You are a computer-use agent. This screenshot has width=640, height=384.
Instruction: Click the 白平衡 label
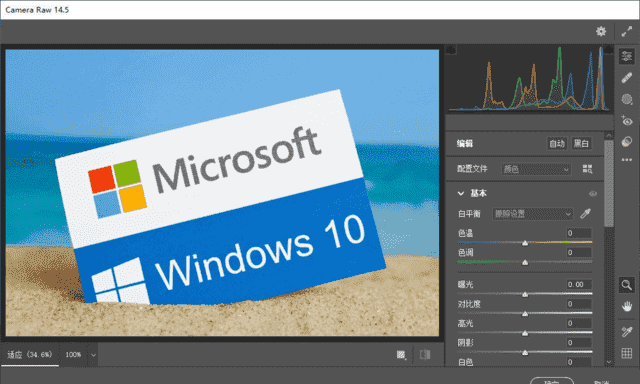click(469, 213)
